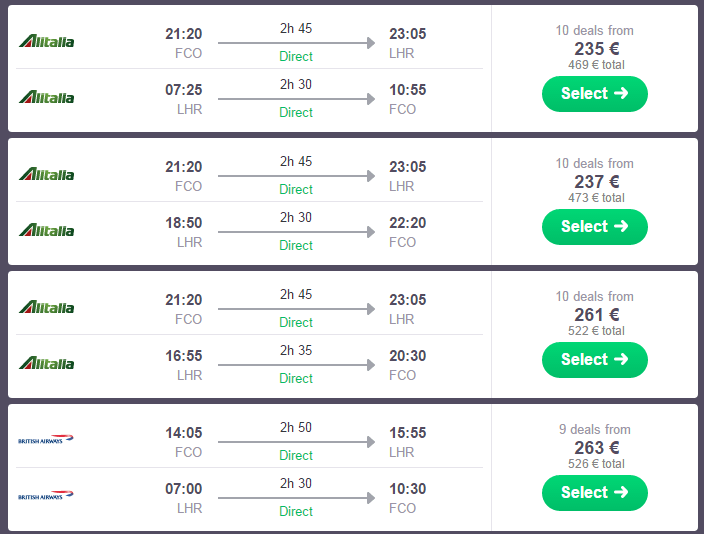The width and height of the screenshot is (704, 534).
Task: Click the Alitalia logo on the 18:50 return flight
Action: 46,231
